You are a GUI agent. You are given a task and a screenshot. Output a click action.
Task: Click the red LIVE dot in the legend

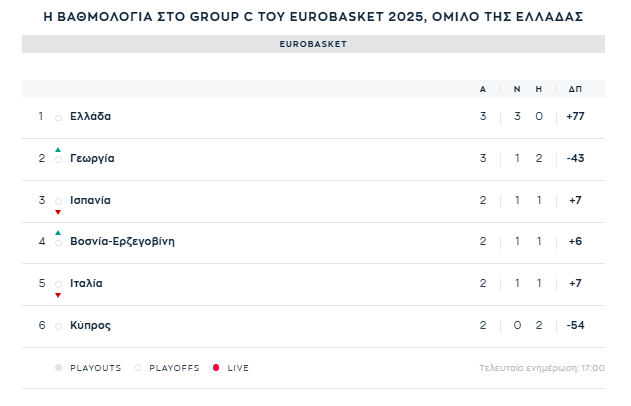click(214, 368)
